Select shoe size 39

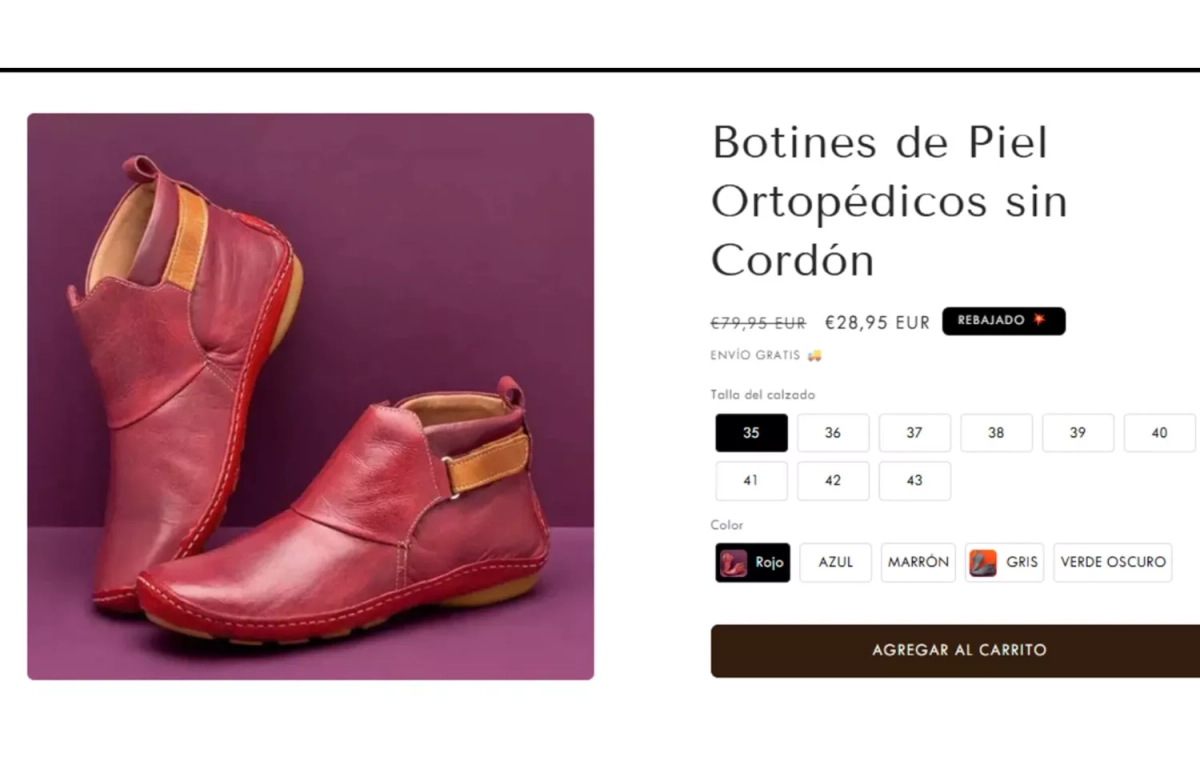[x=1077, y=433]
